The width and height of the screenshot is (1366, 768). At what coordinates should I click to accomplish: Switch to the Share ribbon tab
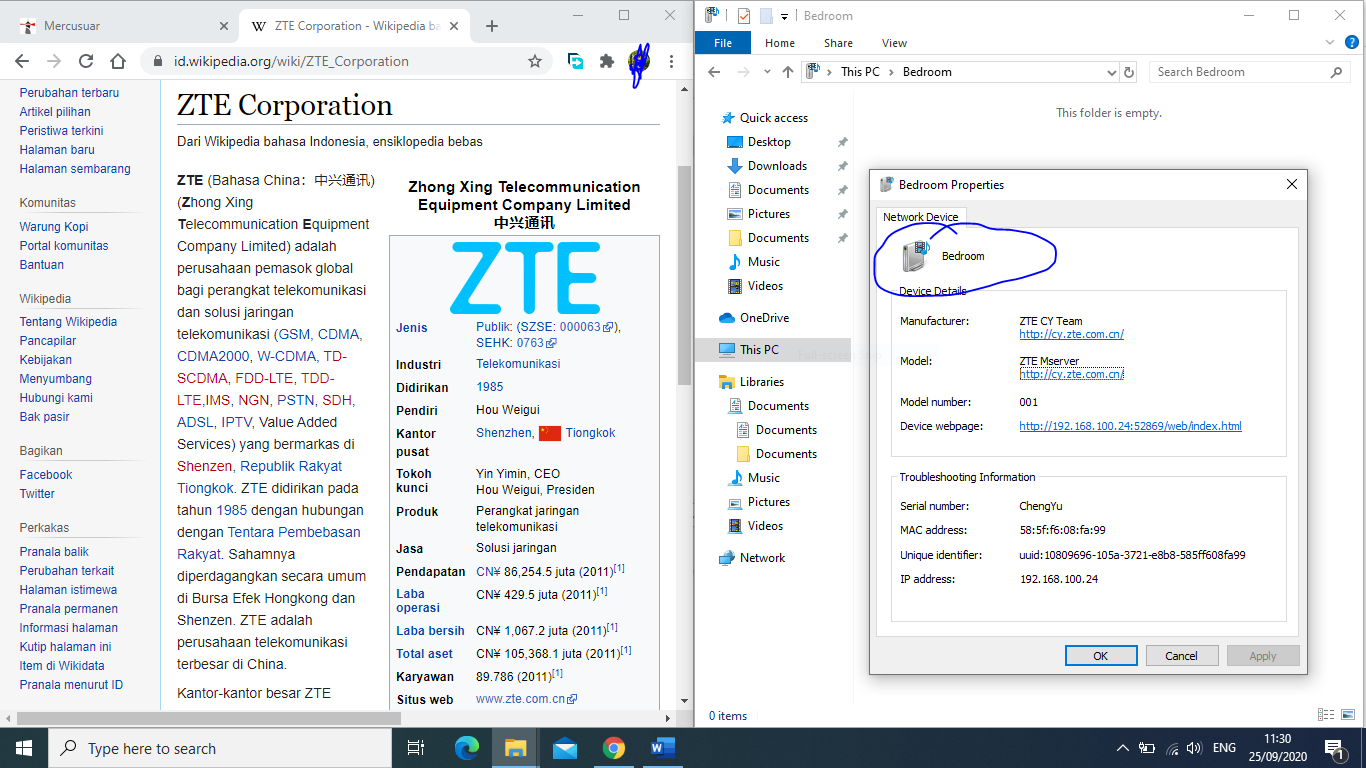838,42
